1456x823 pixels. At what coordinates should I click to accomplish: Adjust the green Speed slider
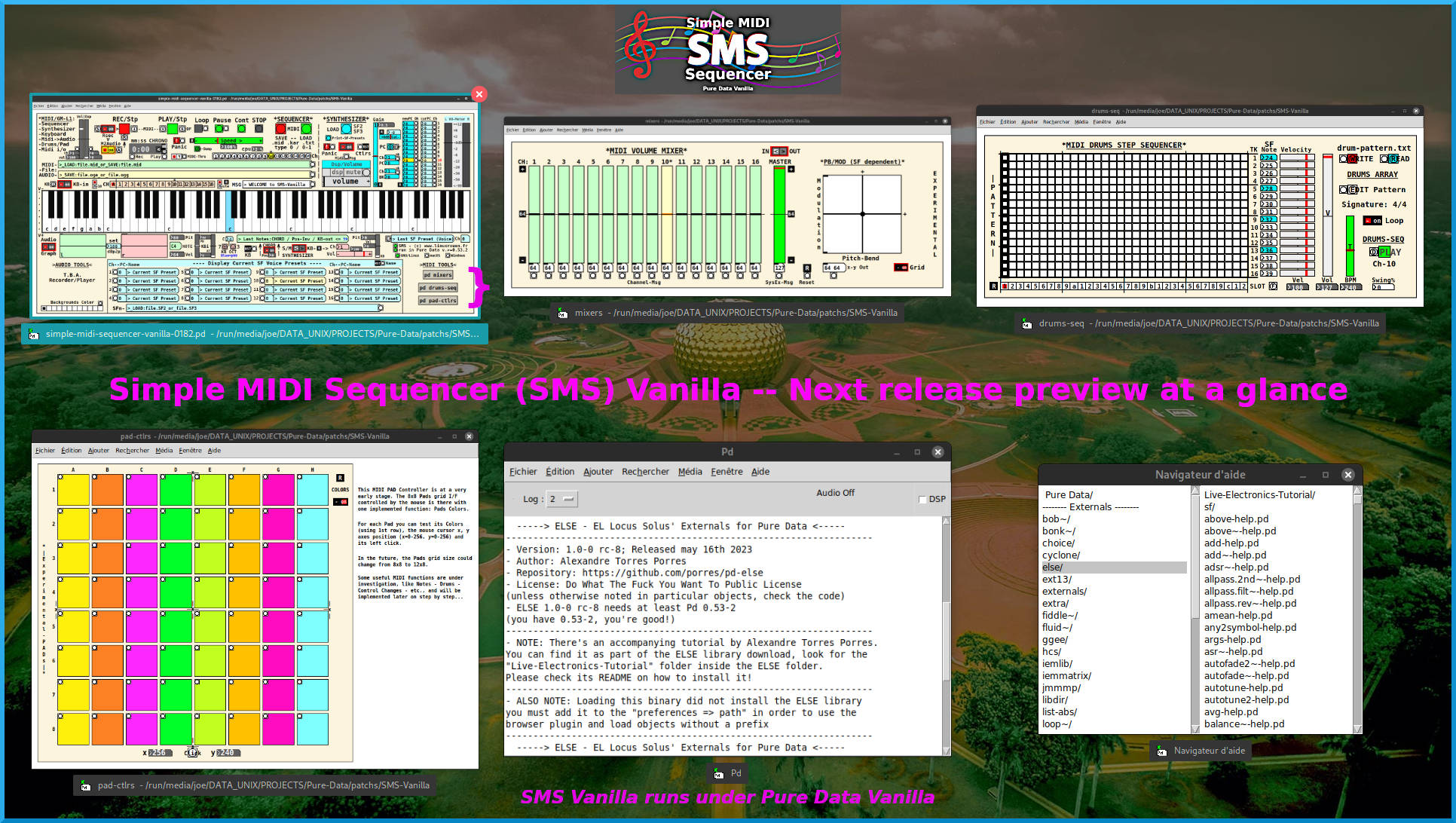228,140
